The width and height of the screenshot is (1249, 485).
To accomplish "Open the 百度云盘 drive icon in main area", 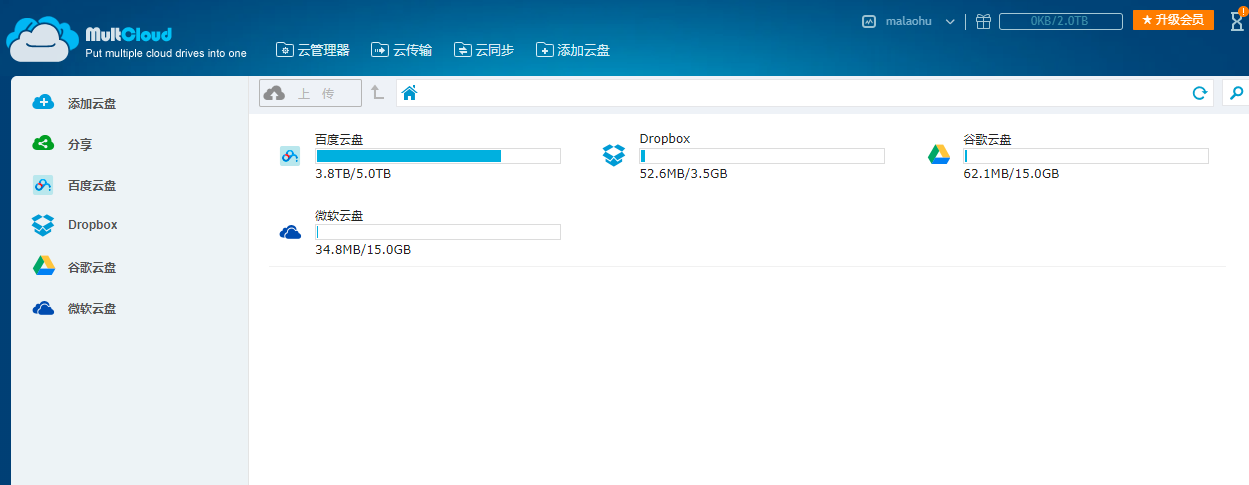I will (x=290, y=155).
